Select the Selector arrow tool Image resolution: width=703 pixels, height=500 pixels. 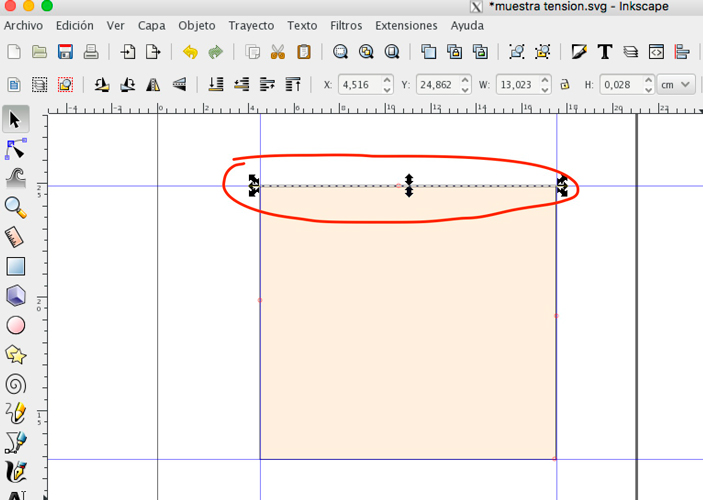coord(15,119)
